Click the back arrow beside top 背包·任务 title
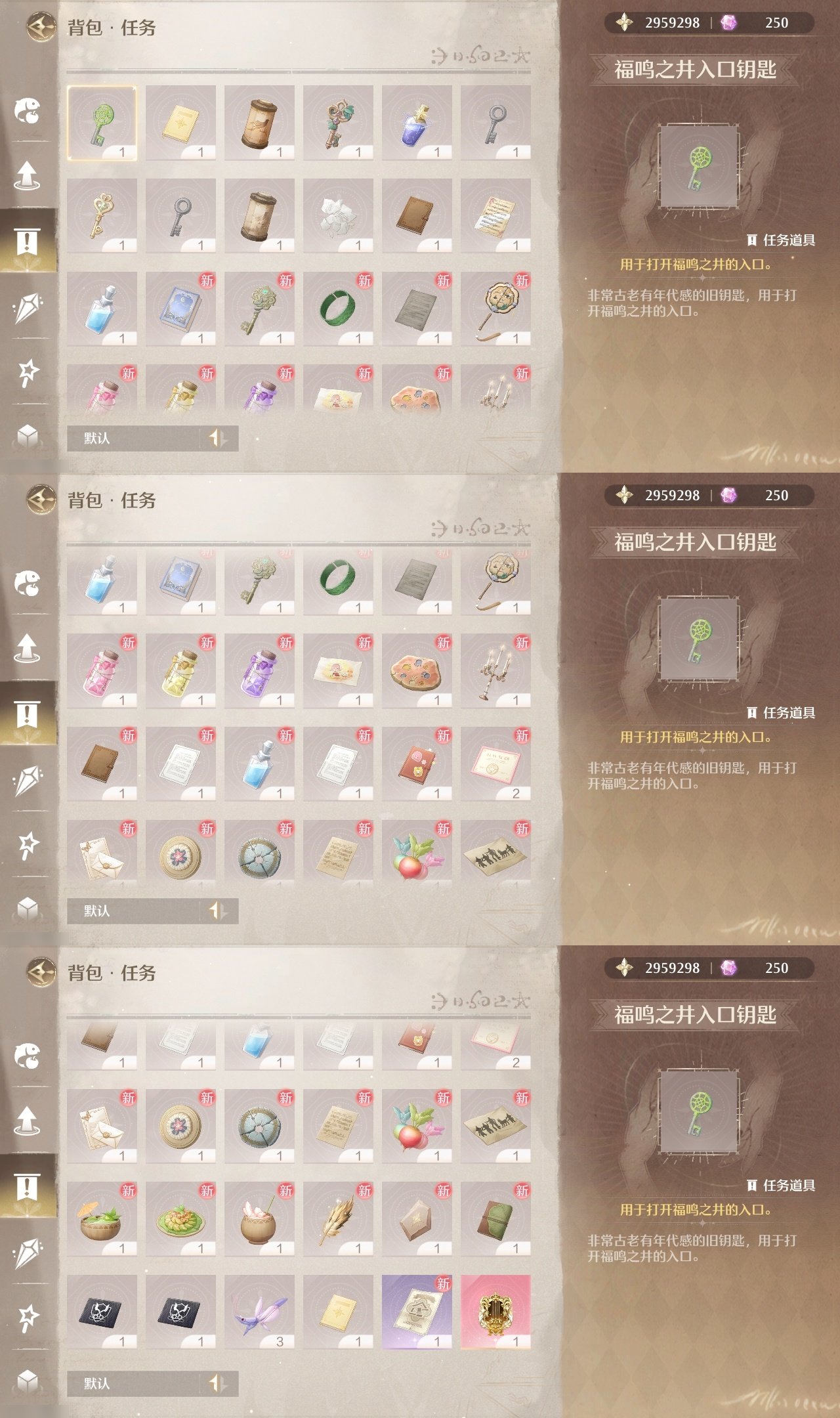 click(41, 27)
